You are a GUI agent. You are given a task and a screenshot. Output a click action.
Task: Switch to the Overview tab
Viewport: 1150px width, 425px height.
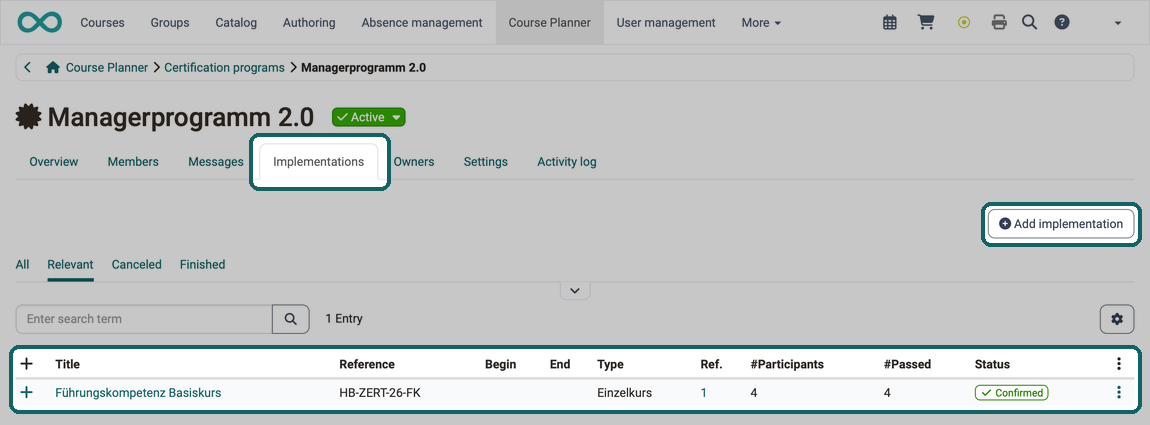[54, 161]
